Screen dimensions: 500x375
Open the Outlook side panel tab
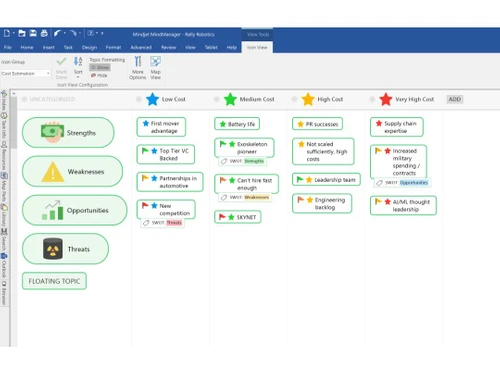4,266
